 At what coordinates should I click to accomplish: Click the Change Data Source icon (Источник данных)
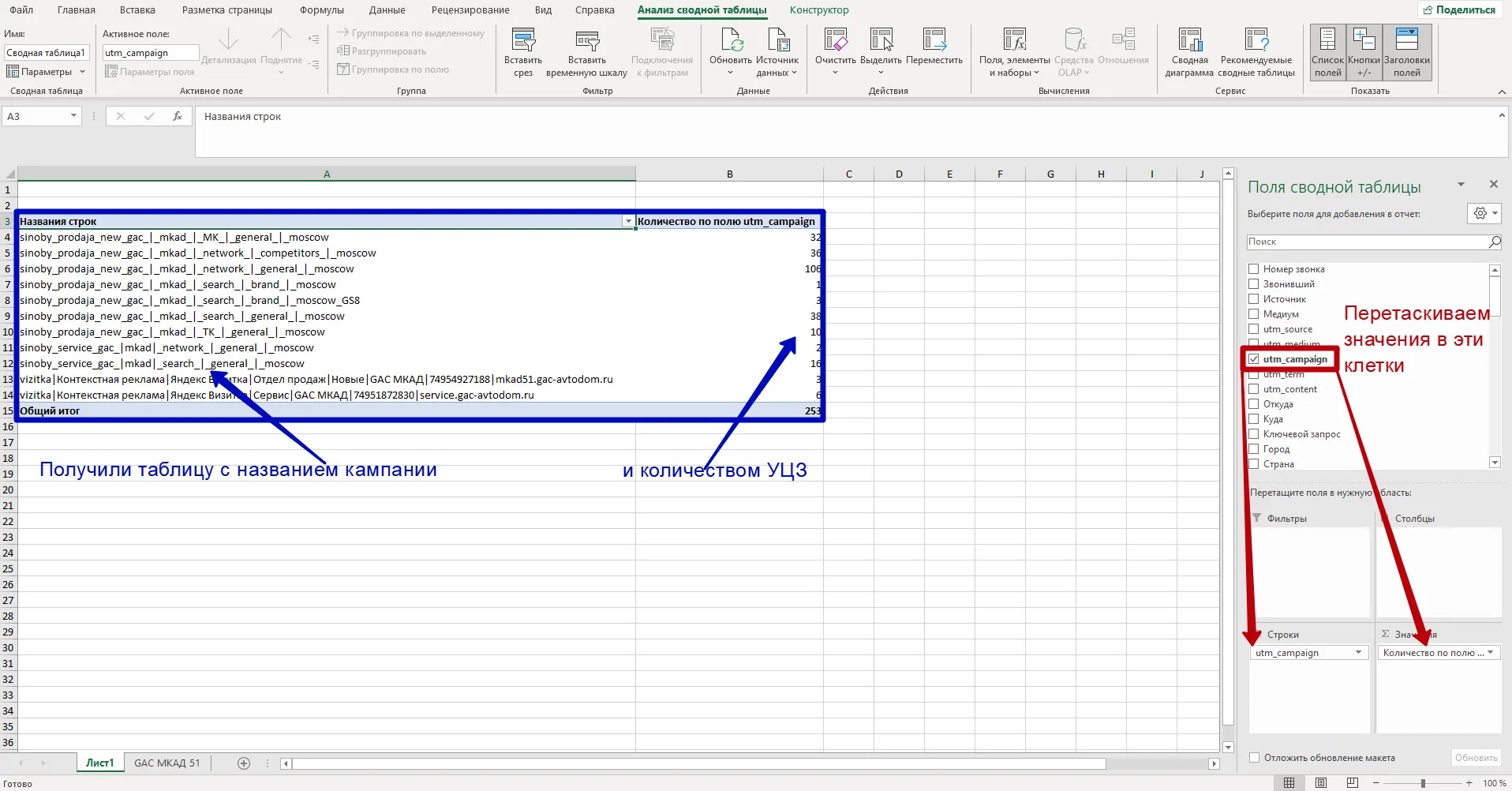pos(777,41)
